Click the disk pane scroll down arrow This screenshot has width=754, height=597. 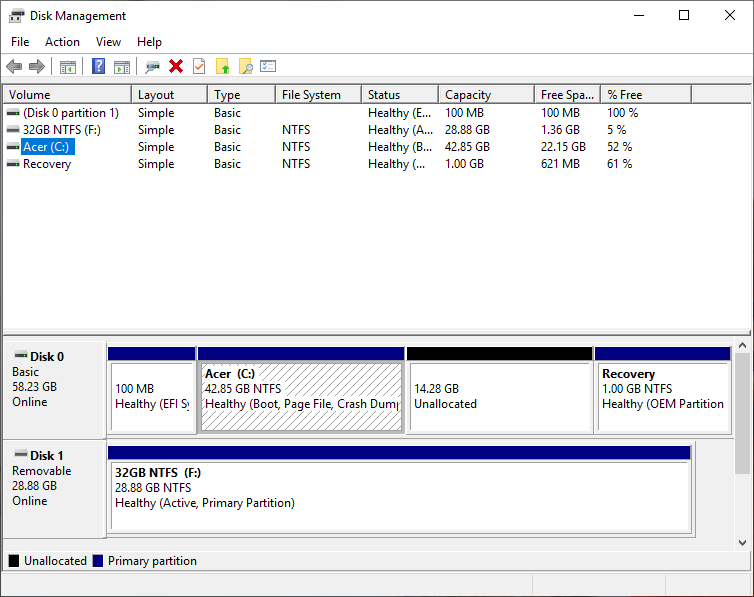(742, 543)
